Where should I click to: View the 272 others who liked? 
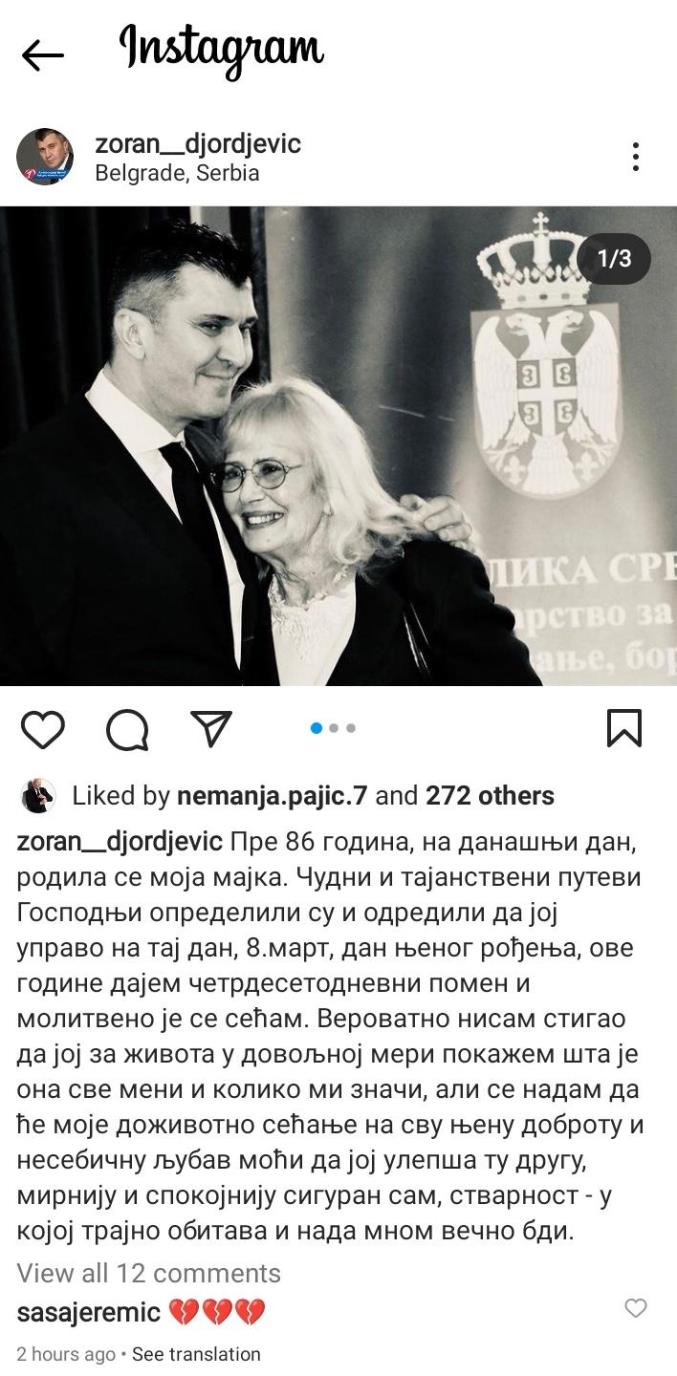[x=490, y=796]
